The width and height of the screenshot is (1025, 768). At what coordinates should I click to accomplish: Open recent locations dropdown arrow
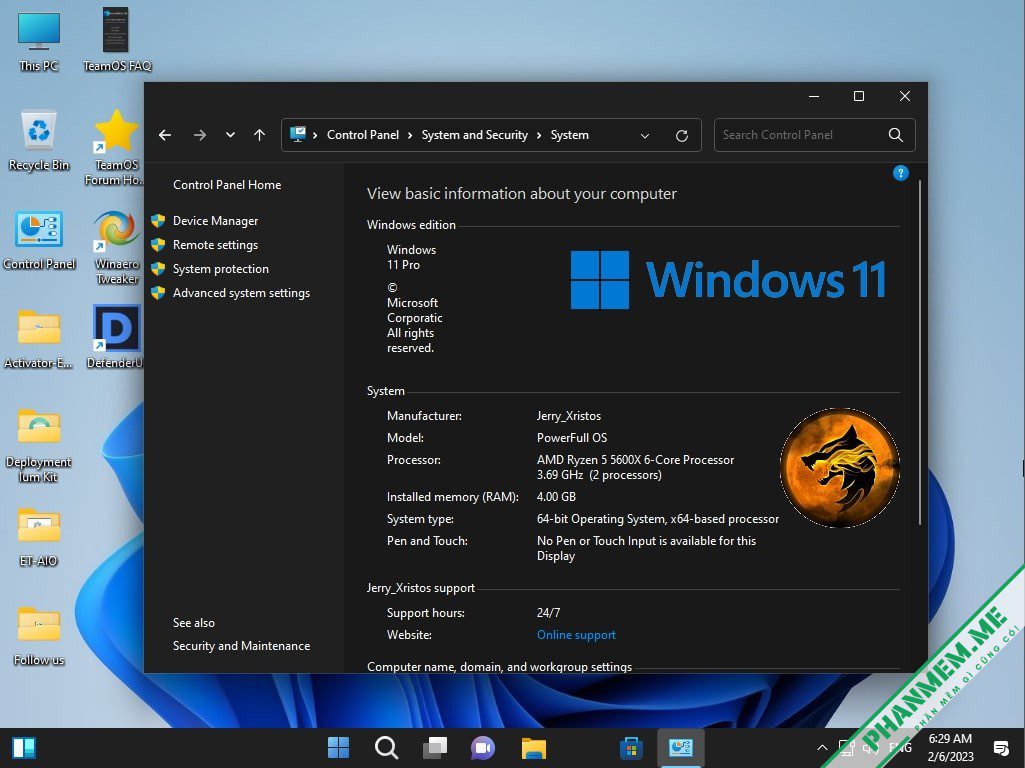[230, 135]
